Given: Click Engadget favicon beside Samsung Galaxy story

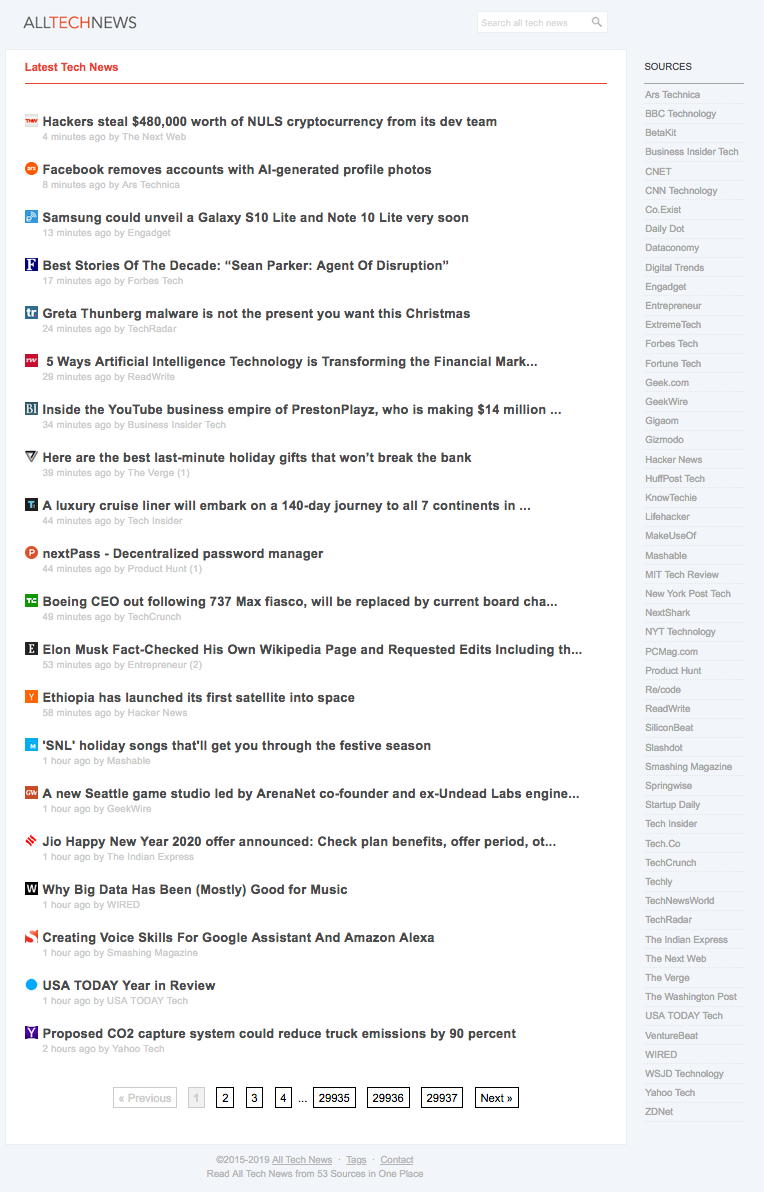Looking at the screenshot, I should tap(31, 217).
